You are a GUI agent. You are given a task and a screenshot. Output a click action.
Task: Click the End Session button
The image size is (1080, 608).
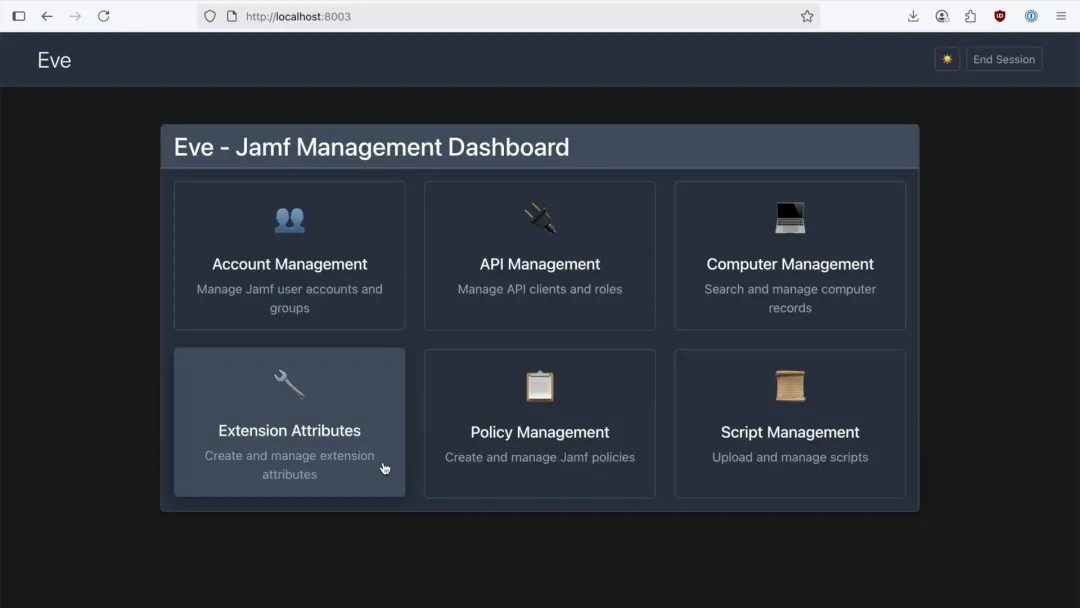pos(1004,59)
